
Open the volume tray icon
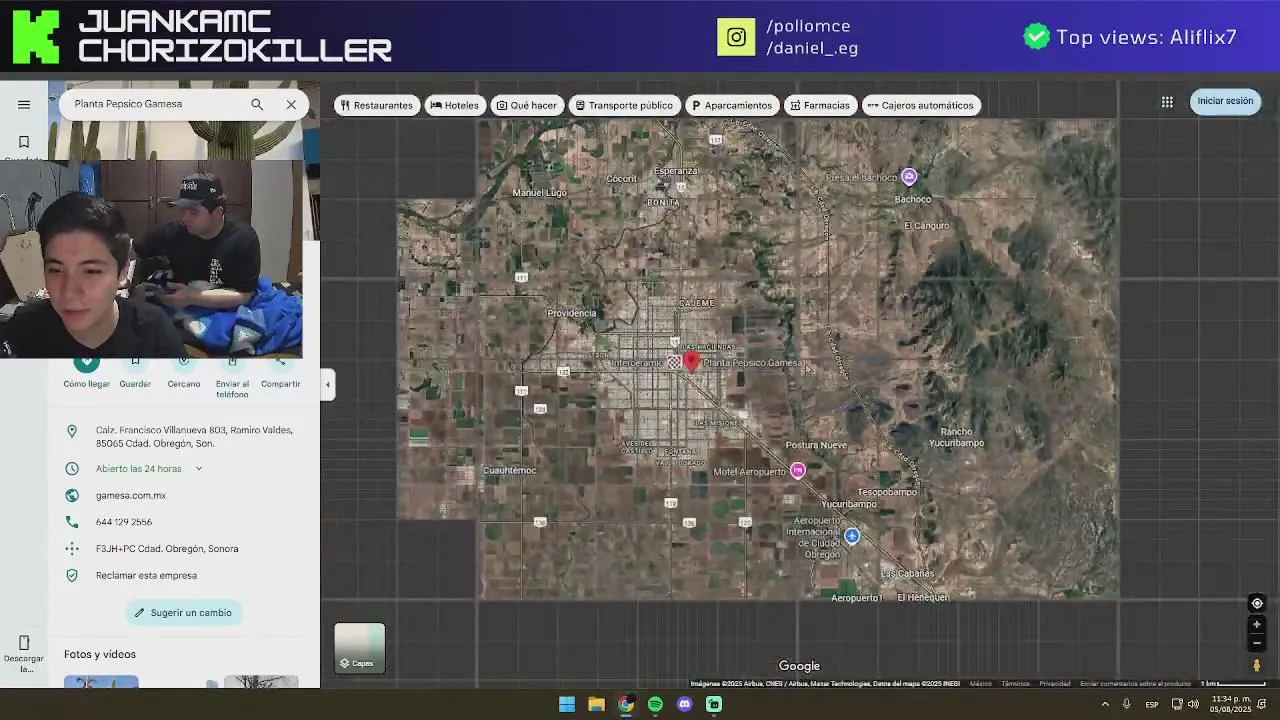tap(1193, 704)
